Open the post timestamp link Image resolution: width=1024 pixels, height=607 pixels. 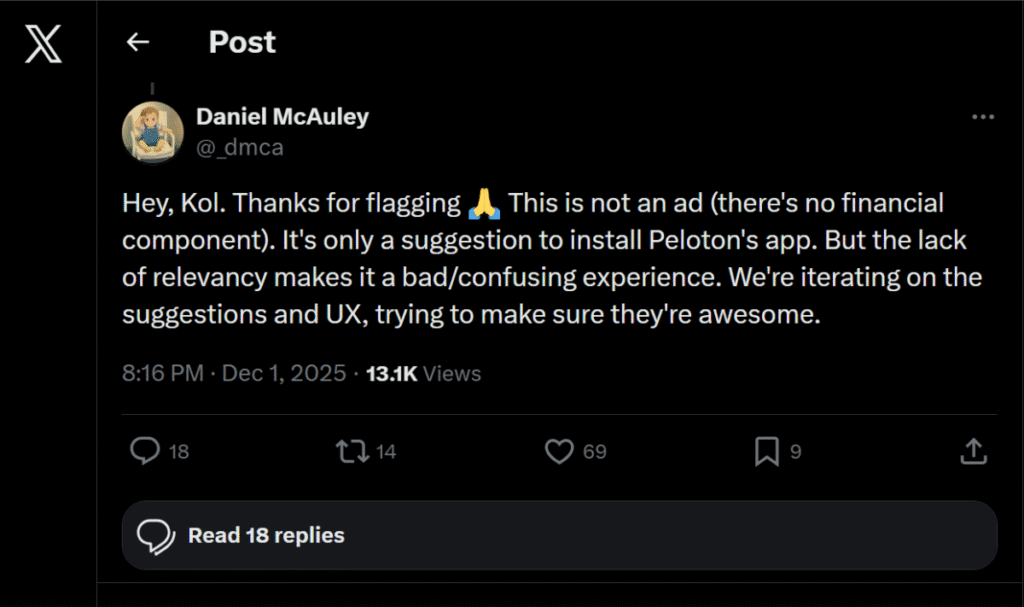click(229, 373)
